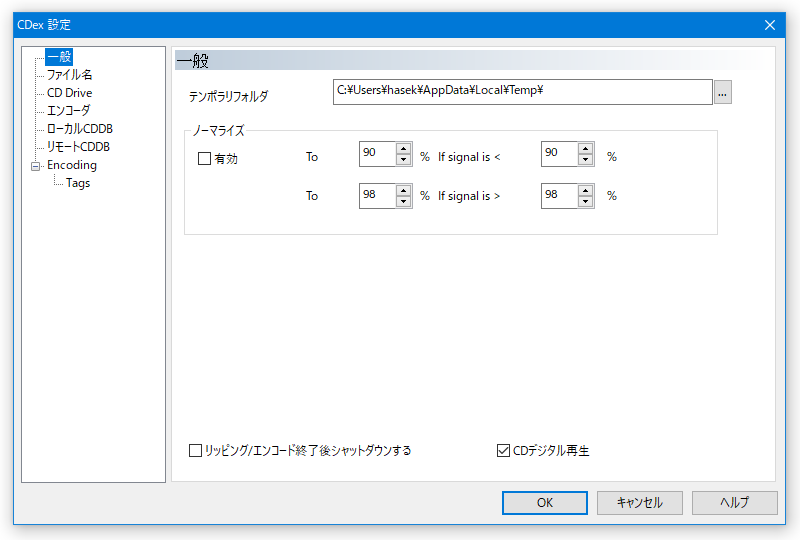Select the エンコーダ tree item
The image size is (800, 540).
pos(68,111)
